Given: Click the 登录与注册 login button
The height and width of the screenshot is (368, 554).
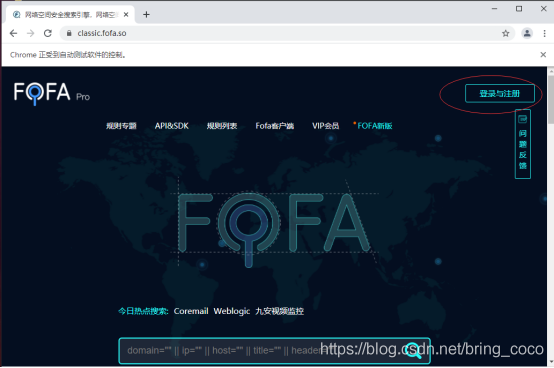Looking at the screenshot, I should click(499, 94).
